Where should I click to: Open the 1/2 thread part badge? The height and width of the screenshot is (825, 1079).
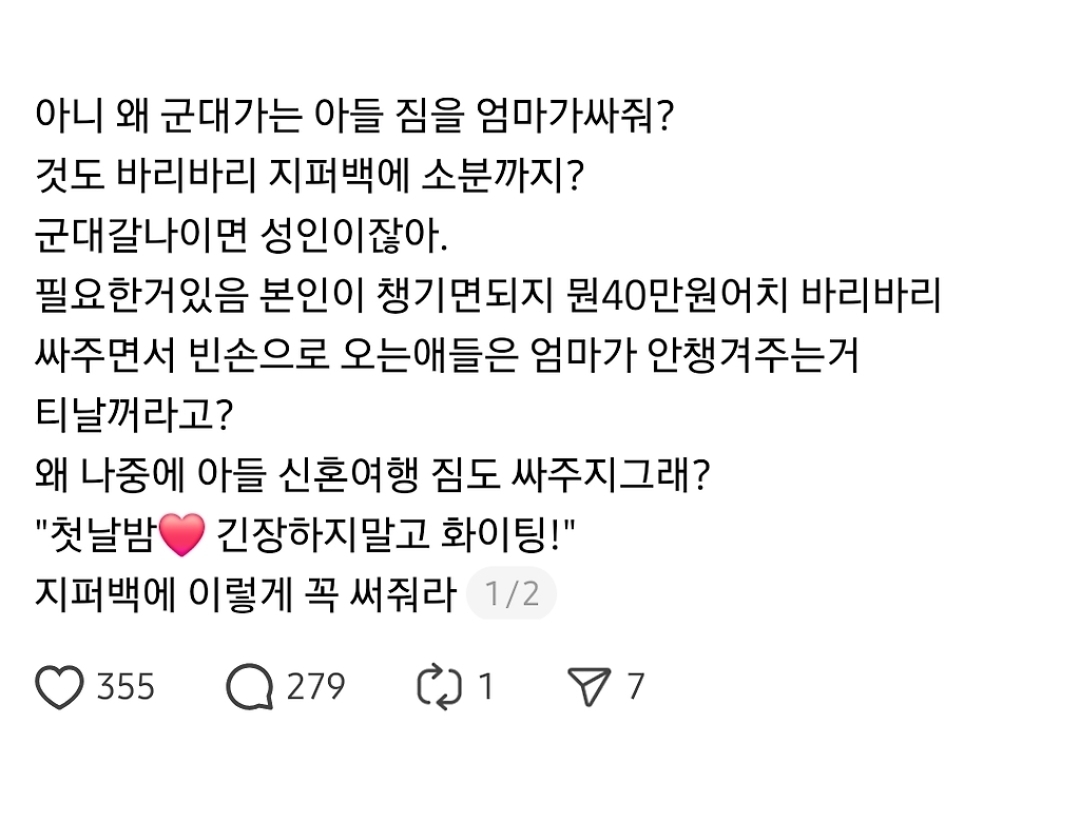click(x=511, y=594)
